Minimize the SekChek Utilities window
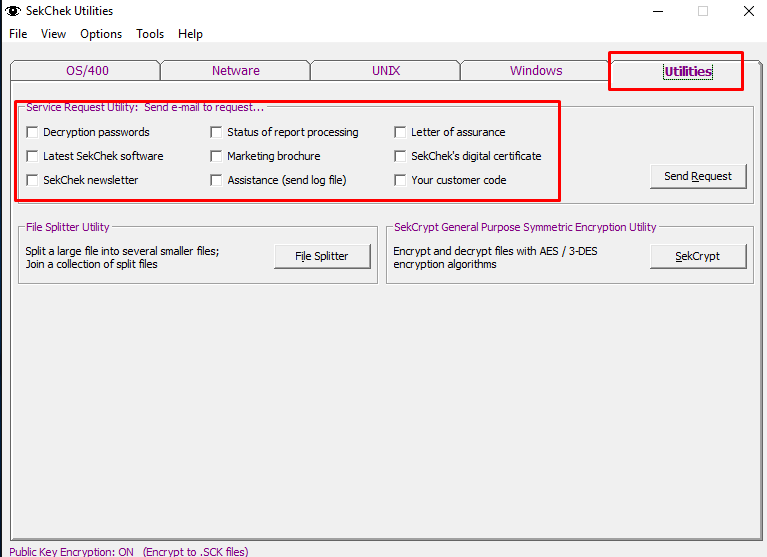767x557 pixels. [x=658, y=11]
